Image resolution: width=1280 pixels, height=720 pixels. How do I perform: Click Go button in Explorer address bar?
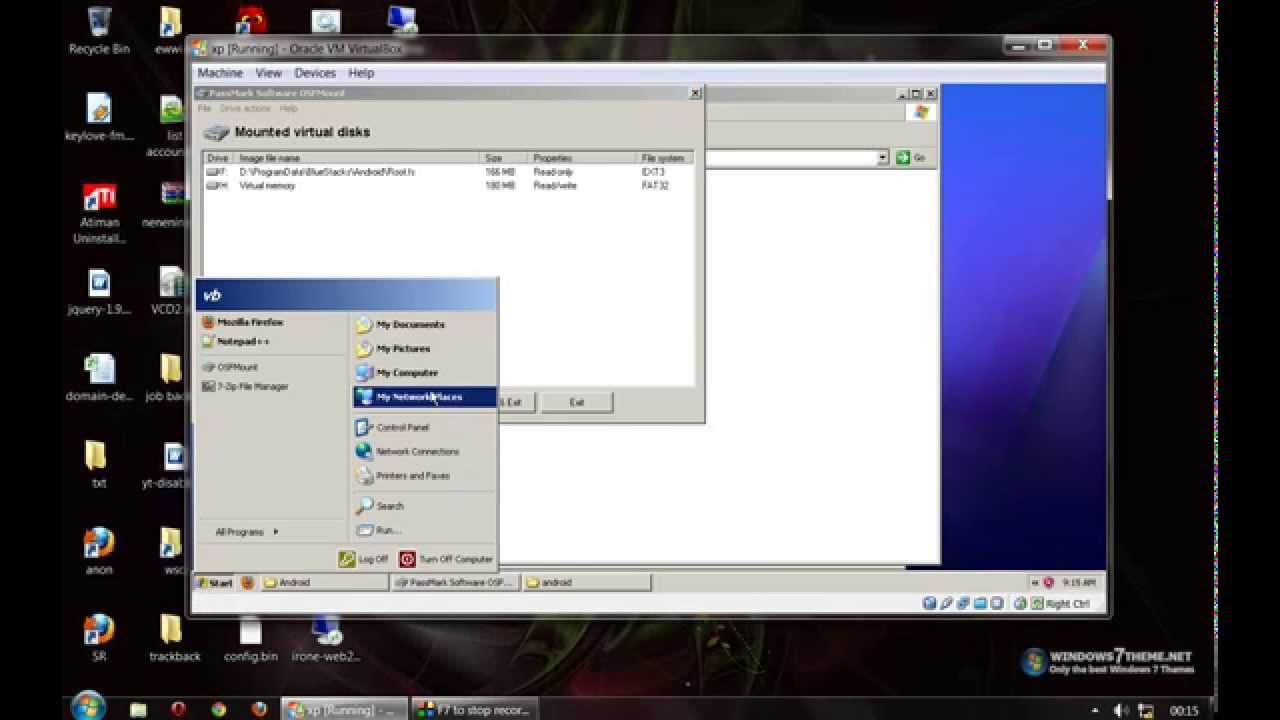[x=911, y=157]
